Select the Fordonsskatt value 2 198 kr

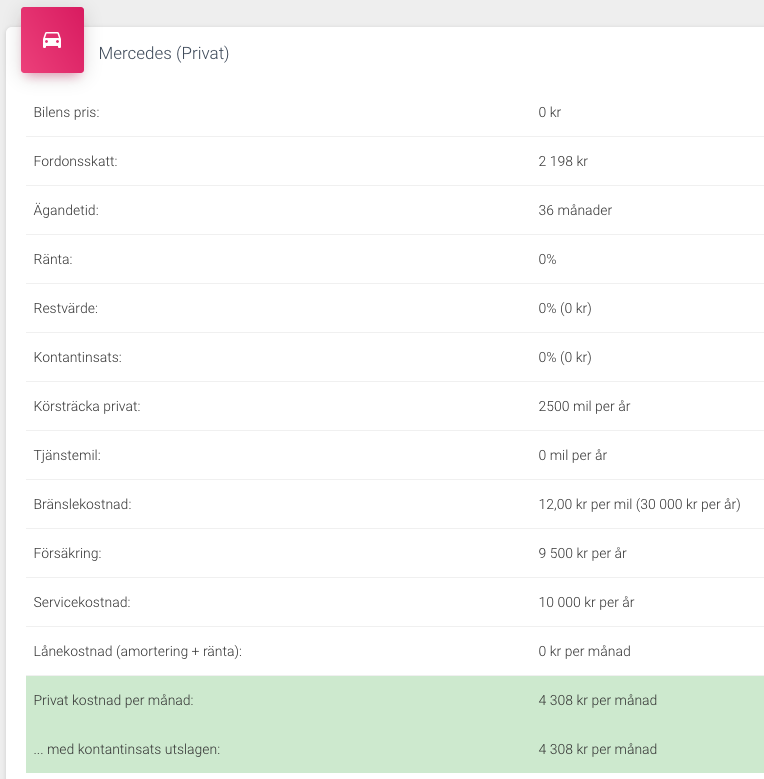click(x=564, y=161)
